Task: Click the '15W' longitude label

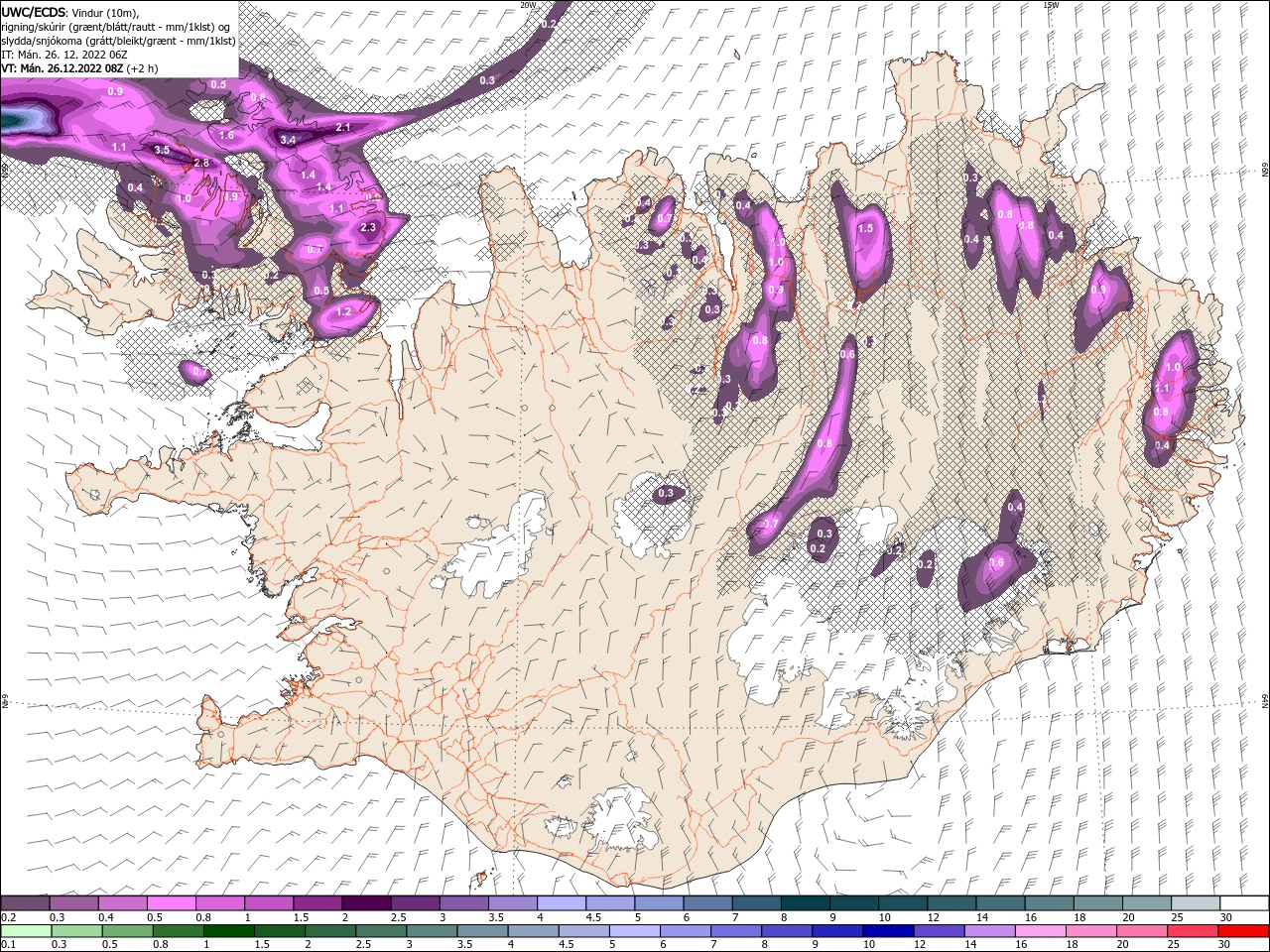Action: tap(1051, 5)
